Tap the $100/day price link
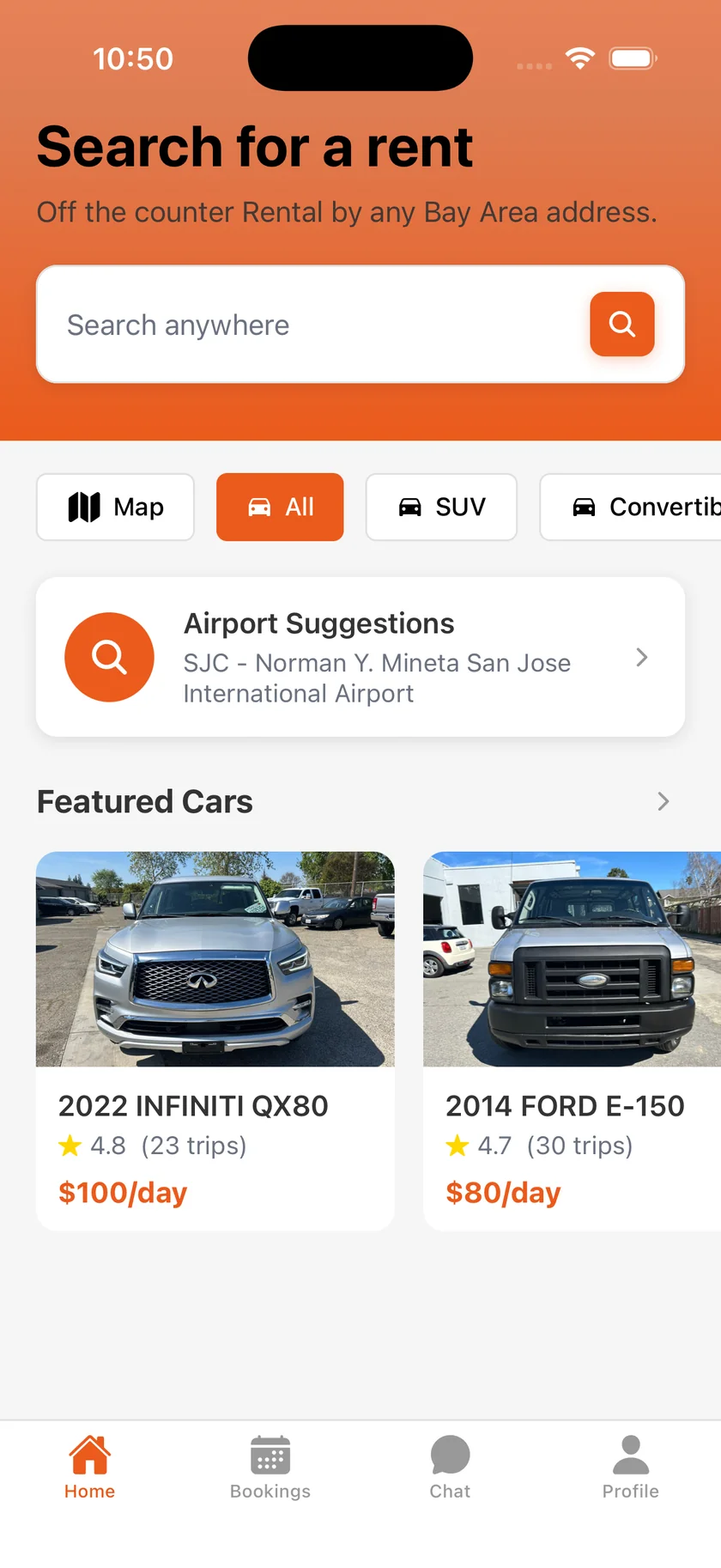 tap(123, 1192)
